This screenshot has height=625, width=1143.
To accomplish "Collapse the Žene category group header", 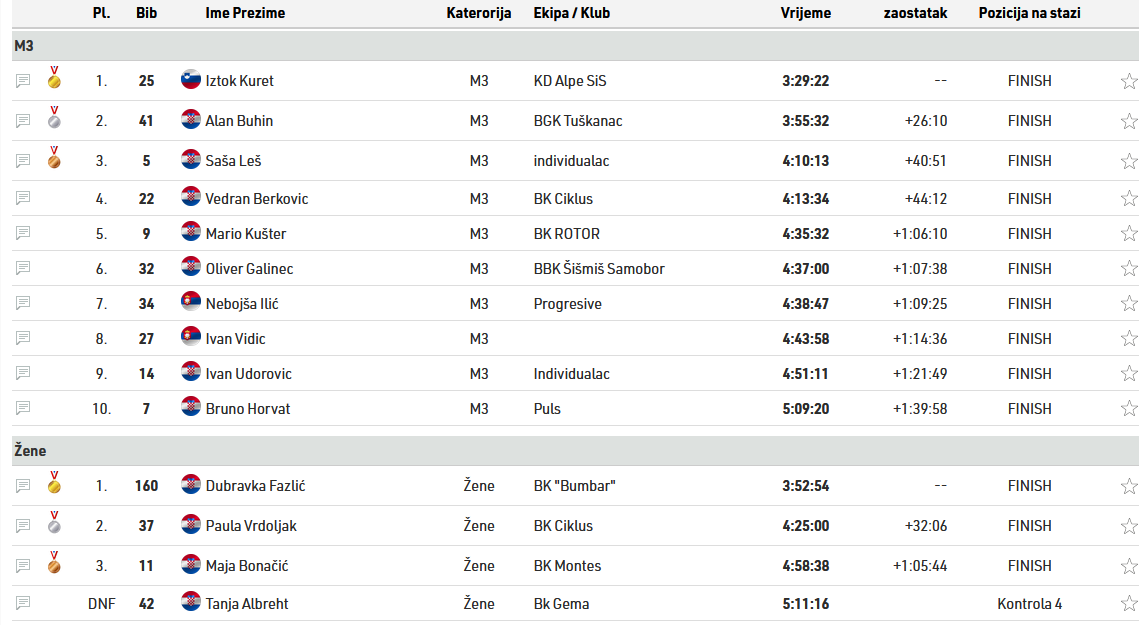I will click(30, 451).
